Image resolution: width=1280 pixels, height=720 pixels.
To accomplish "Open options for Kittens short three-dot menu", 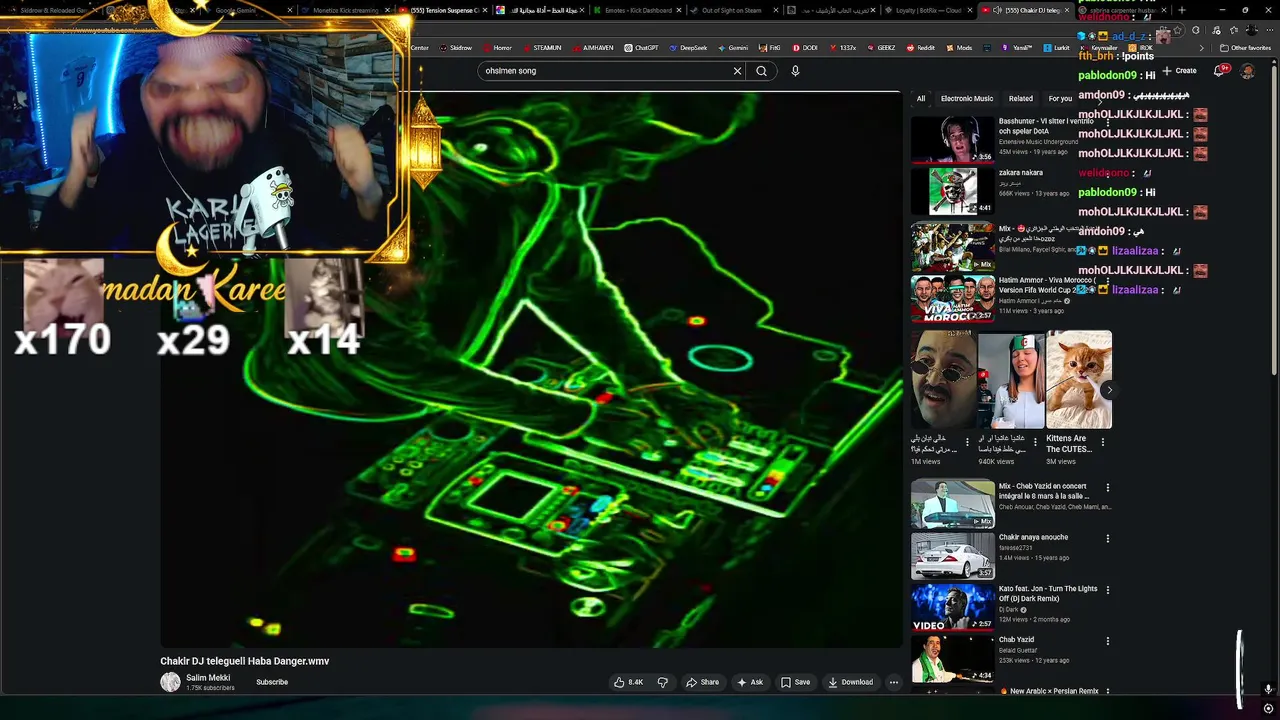I will (1103, 442).
